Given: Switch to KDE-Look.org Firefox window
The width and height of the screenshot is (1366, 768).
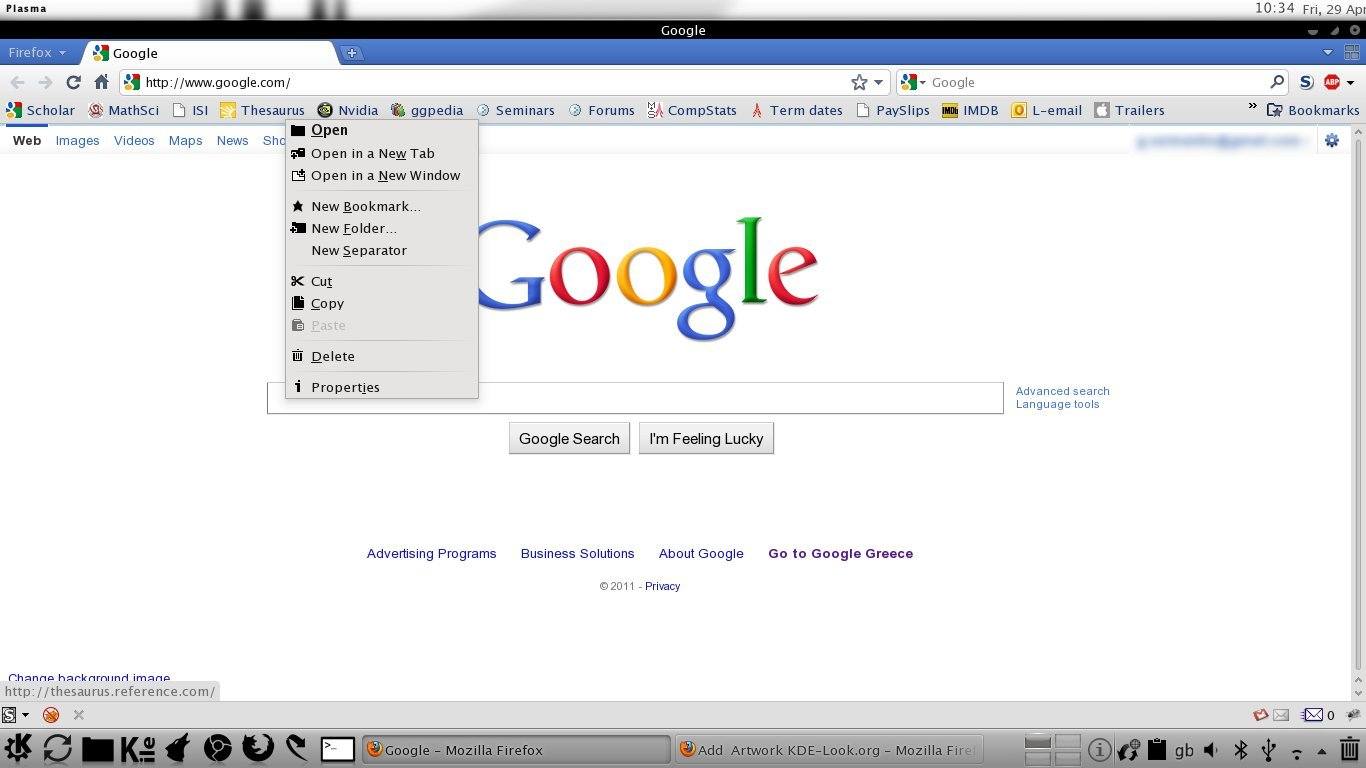Looking at the screenshot, I should (x=829, y=749).
